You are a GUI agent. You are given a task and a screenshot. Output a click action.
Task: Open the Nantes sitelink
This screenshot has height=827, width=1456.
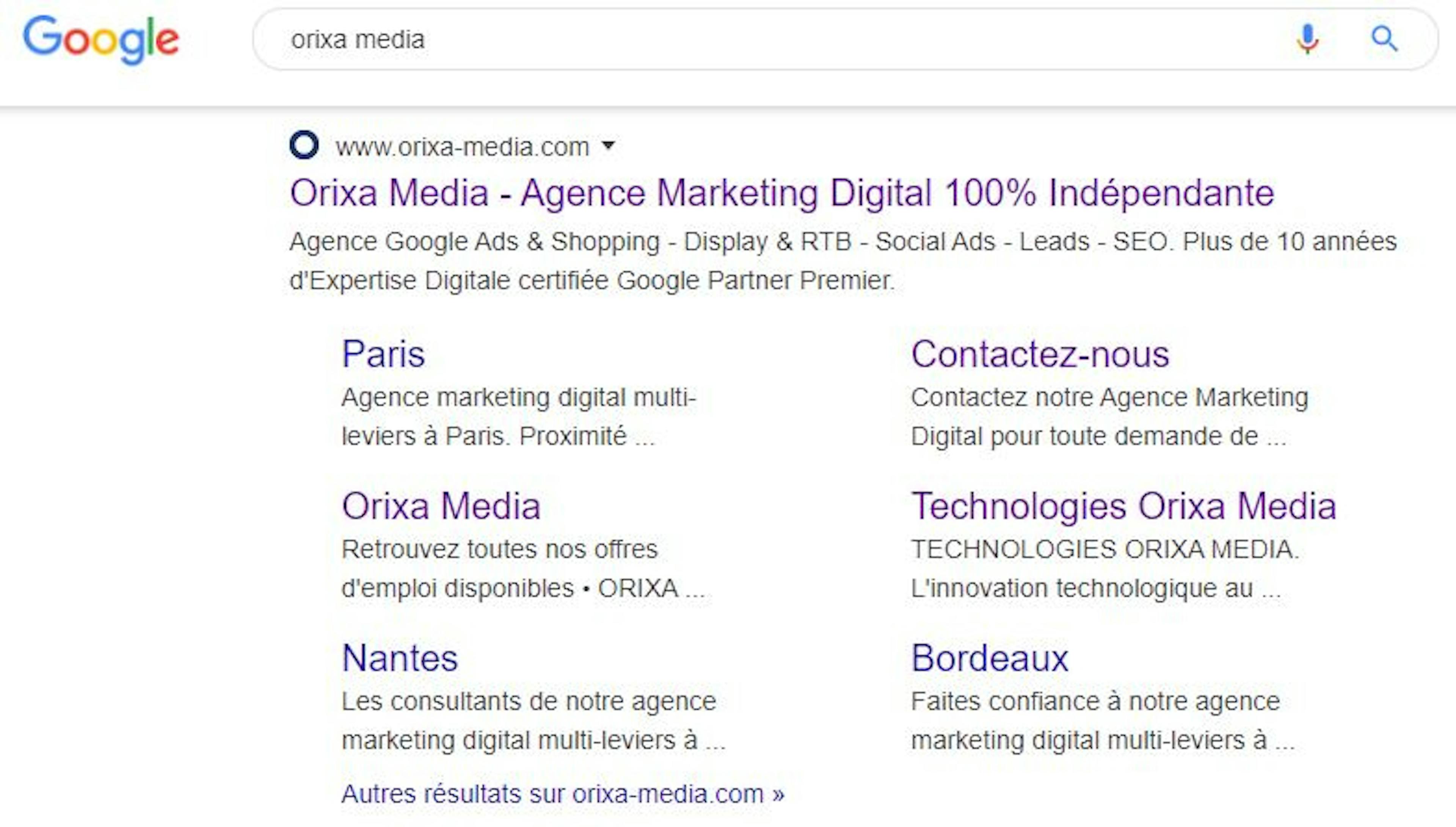tap(400, 658)
